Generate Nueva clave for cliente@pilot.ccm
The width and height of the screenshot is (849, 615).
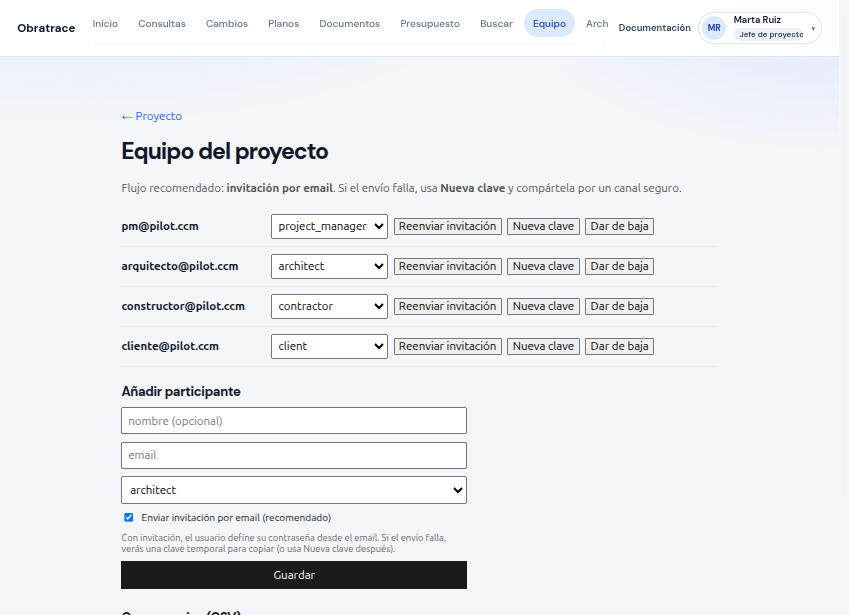pyautogui.click(x=544, y=346)
